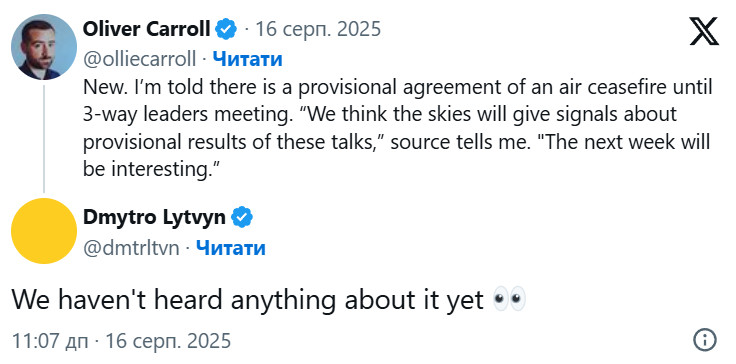Open the 16 серп. 2025 date beside Oliver Carroll
This screenshot has height=364, width=736.
pyautogui.click(x=318, y=30)
